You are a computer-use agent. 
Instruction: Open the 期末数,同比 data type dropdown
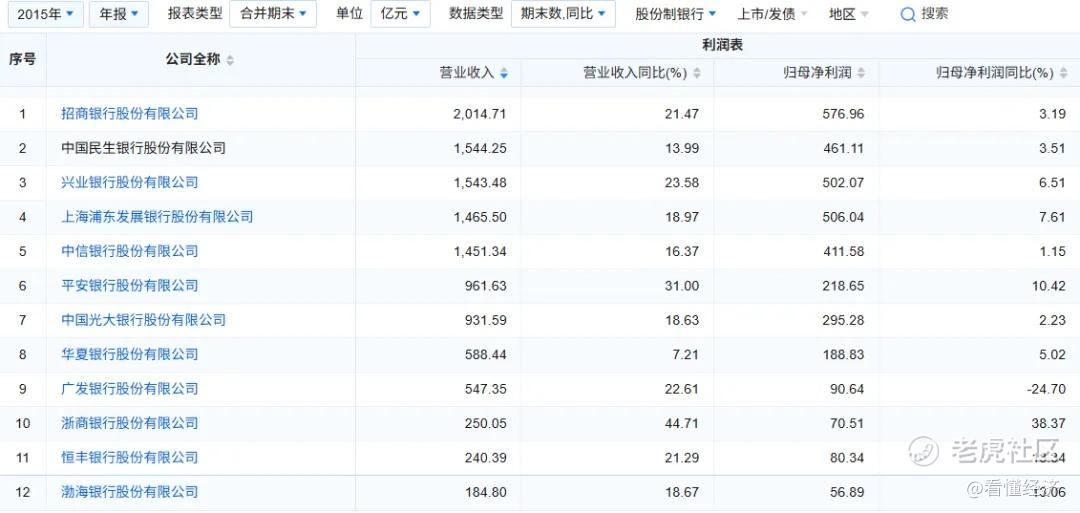click(563, 14)
